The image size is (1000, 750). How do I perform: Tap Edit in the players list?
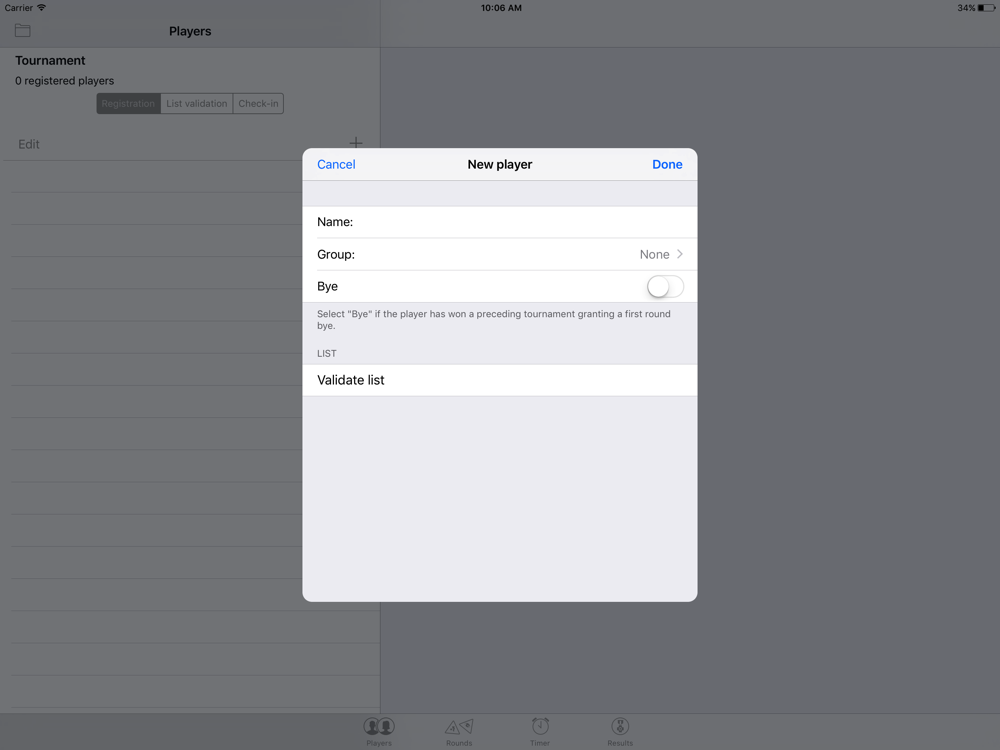click(x=29, y=144)
